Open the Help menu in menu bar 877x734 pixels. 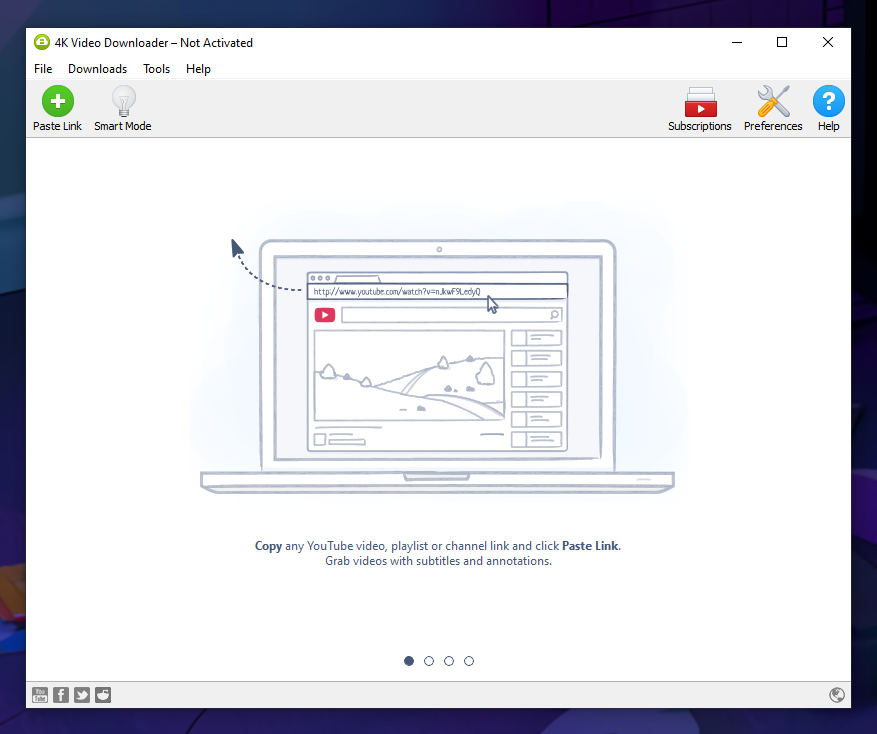tap(198, 69)
